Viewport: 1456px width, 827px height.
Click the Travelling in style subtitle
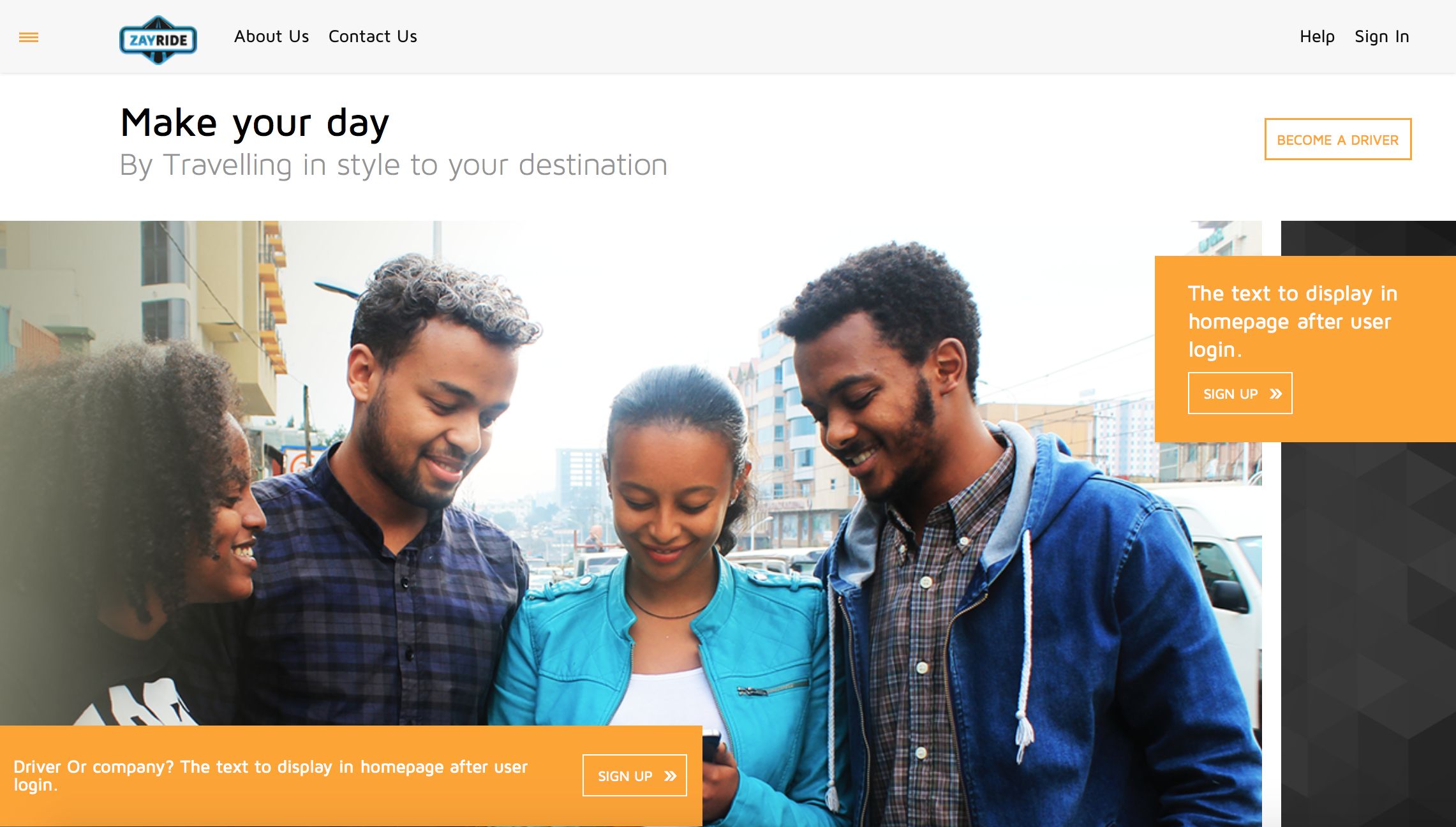394,165
